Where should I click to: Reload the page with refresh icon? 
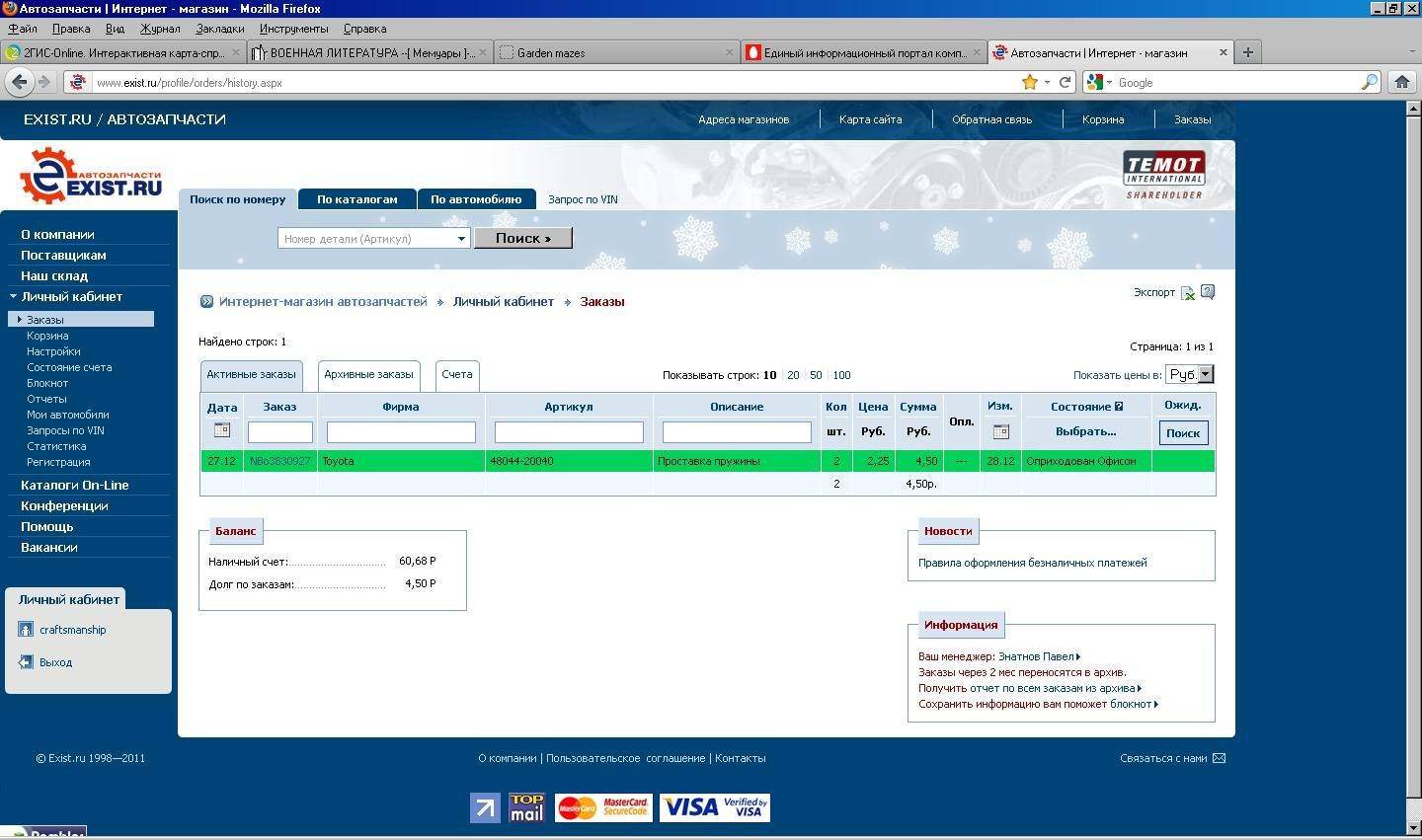(x=1066, y=82)
